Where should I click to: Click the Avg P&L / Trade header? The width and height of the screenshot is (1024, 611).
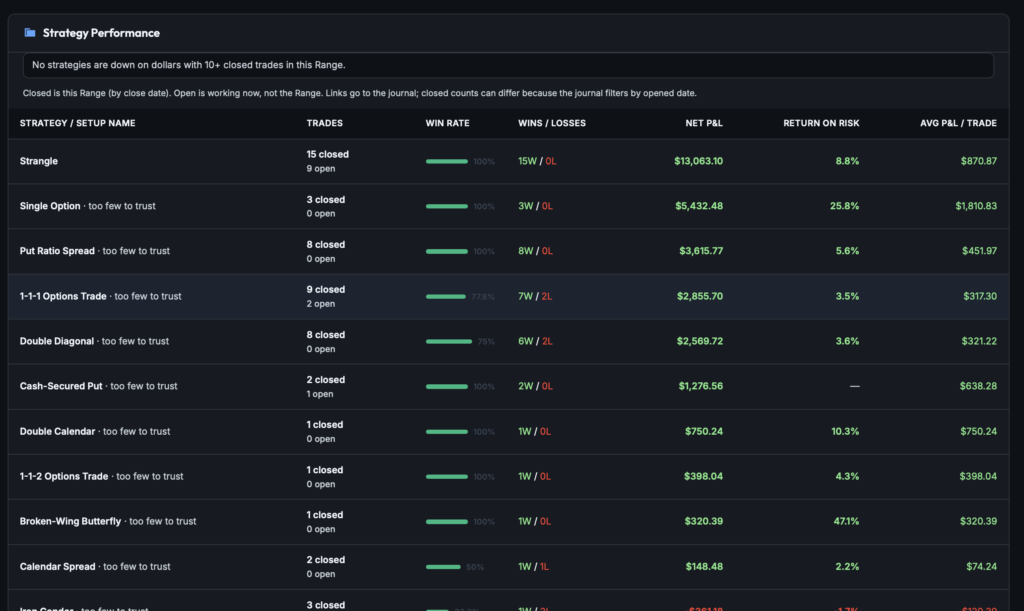pos(958,123)
